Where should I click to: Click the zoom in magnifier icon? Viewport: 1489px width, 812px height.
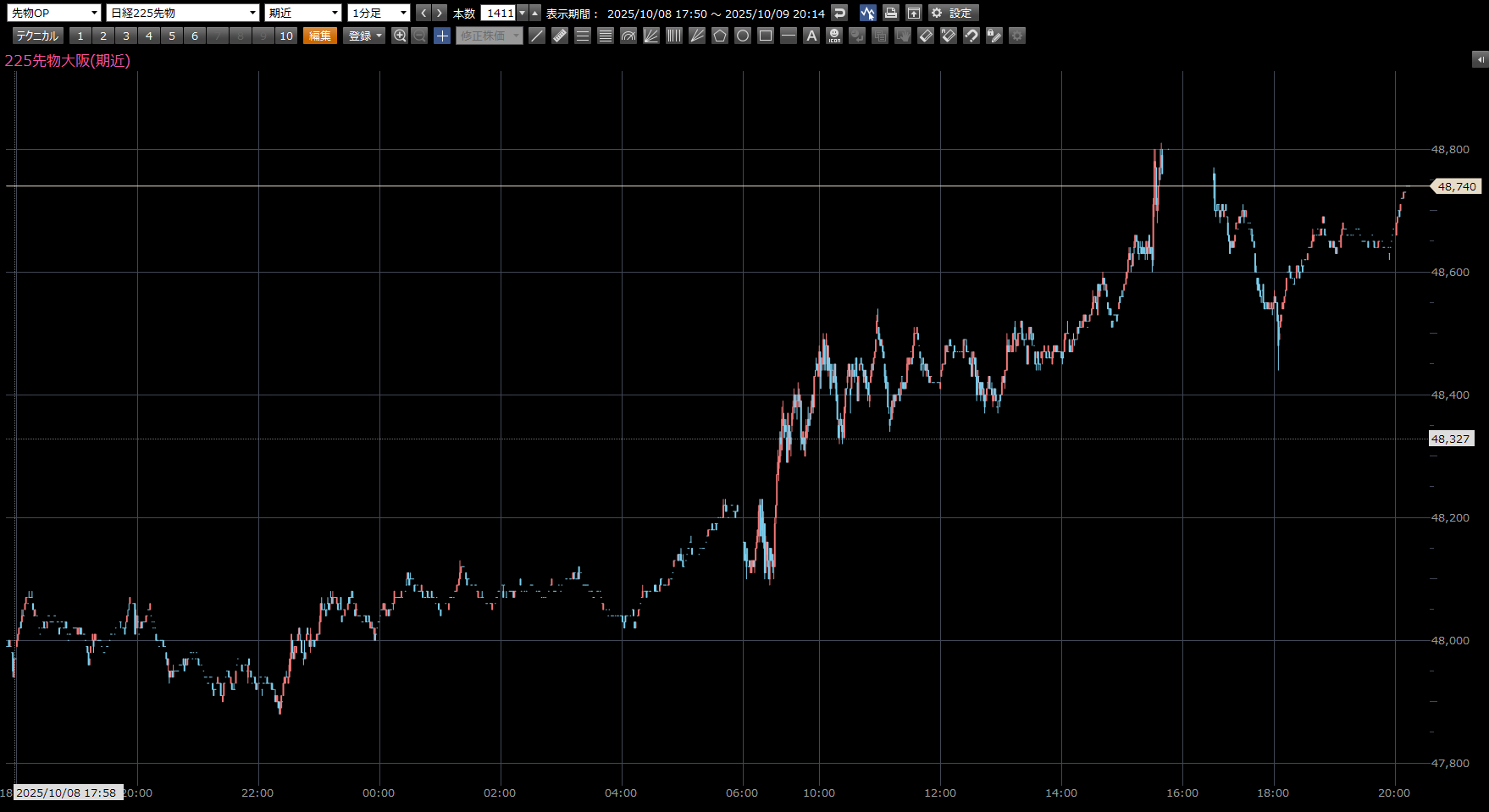(400, 36)
